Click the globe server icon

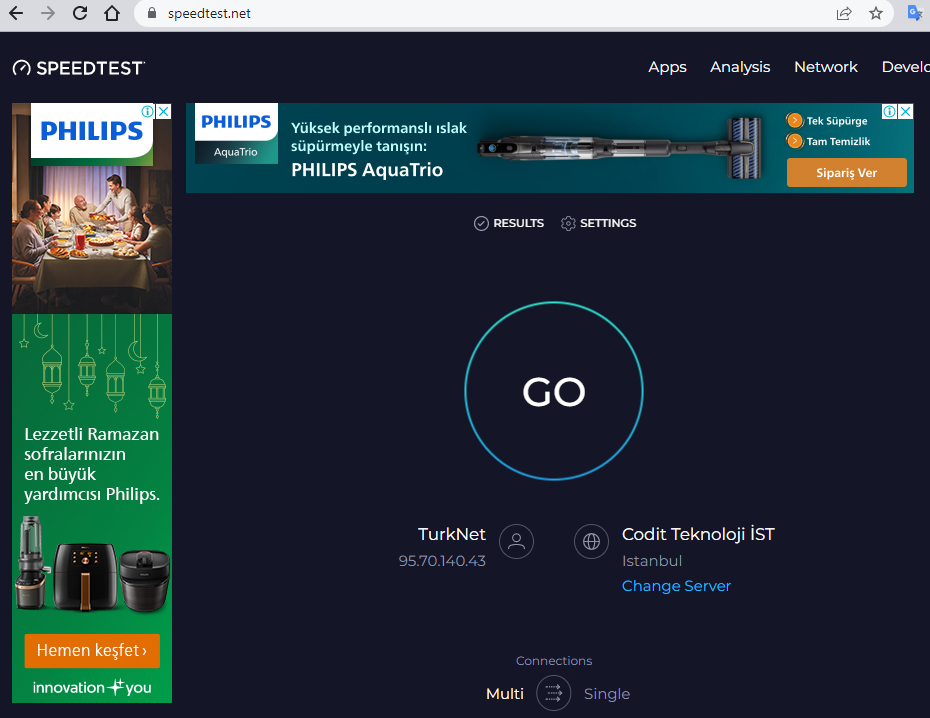(591, 541)
